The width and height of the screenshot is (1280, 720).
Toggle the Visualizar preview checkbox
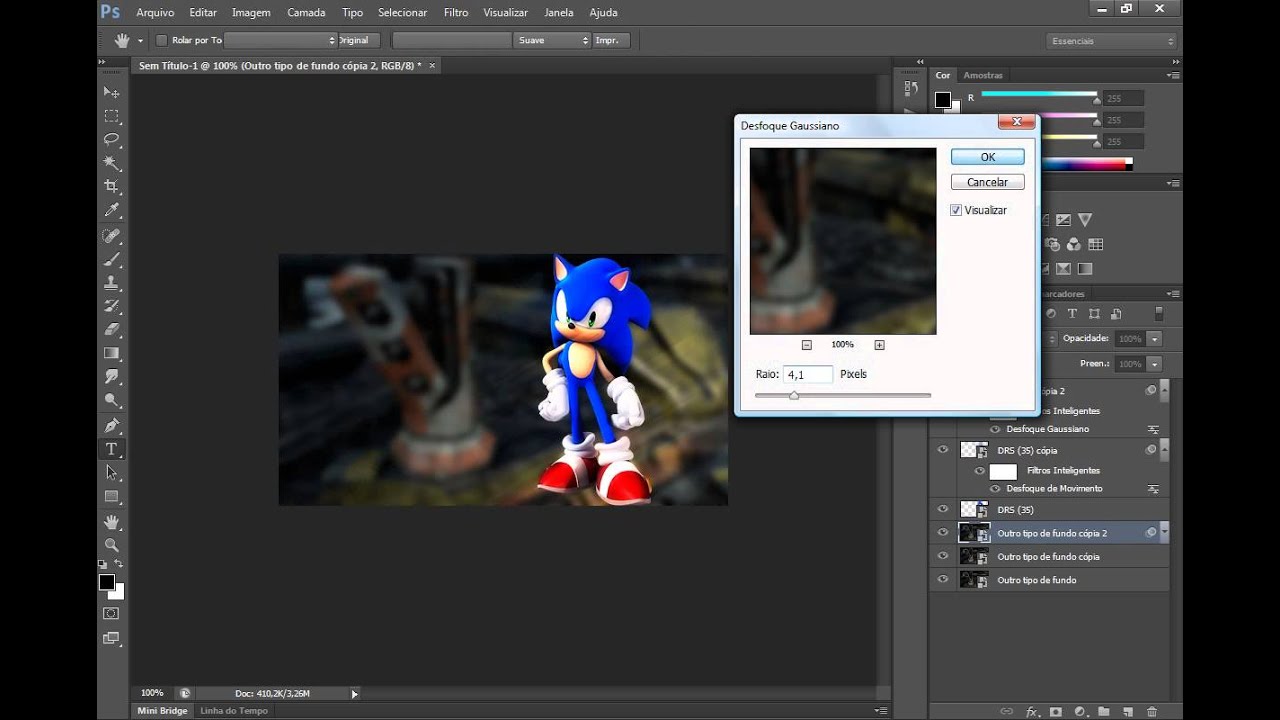click(x=956, y=210)
